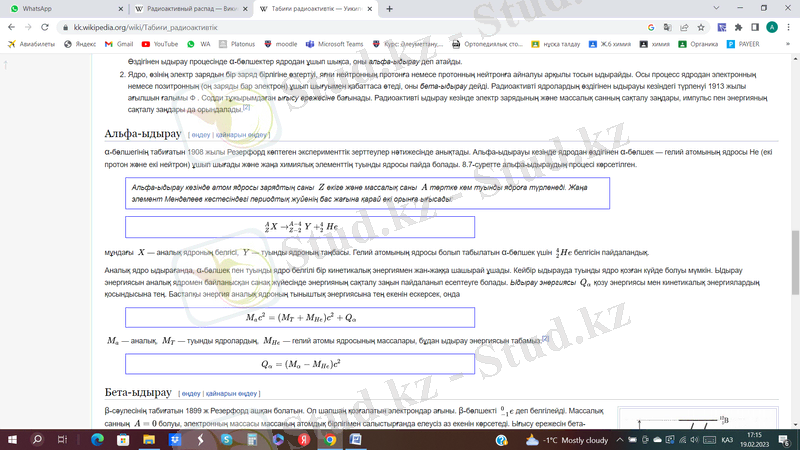The image size is (800, 450).
Task: Open footnote [2] after энергиясын табамыз
Action: [x=545, y=338]
